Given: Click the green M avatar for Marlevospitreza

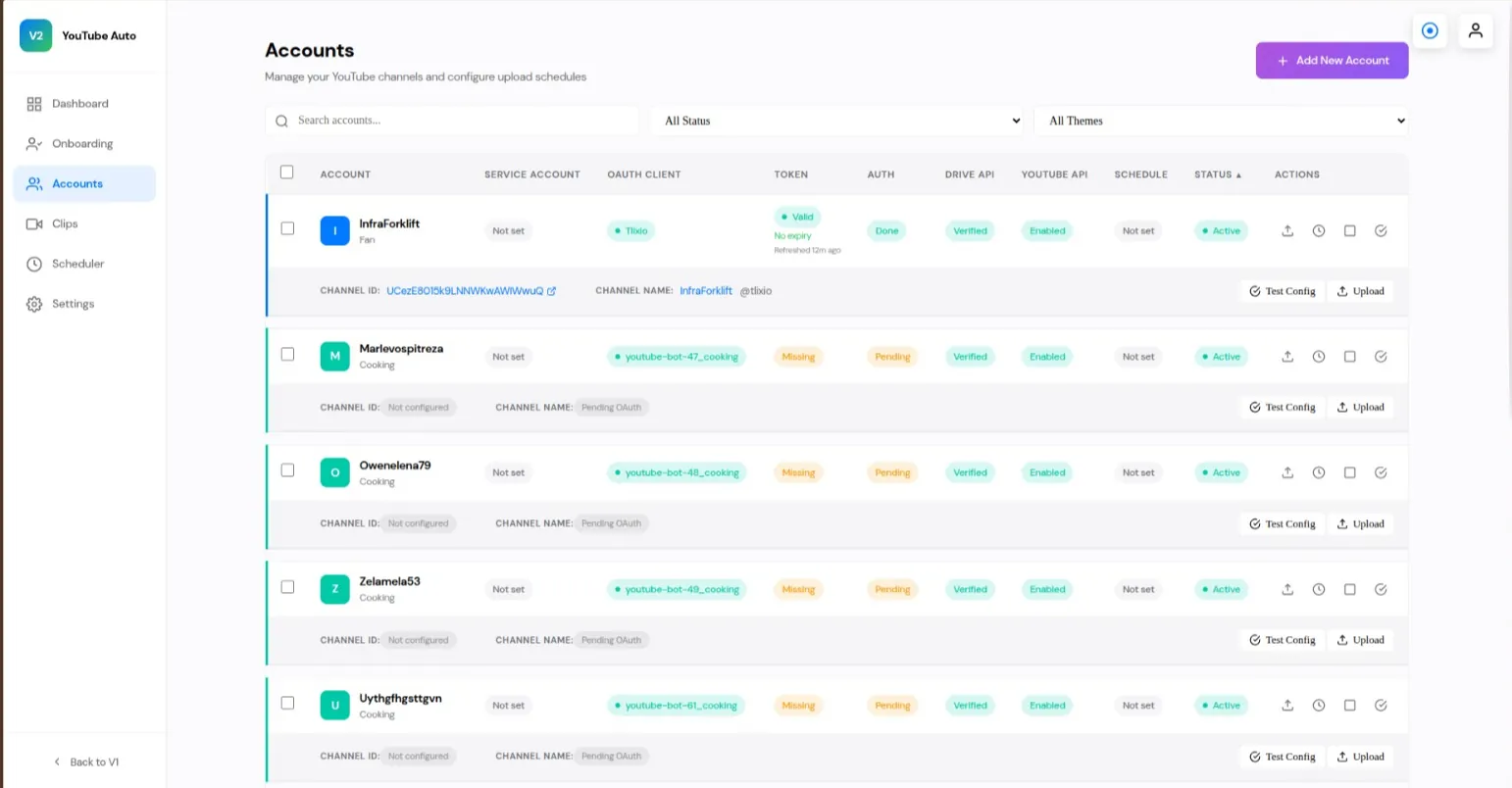Looking at the screenshot, I should point(335,356).
